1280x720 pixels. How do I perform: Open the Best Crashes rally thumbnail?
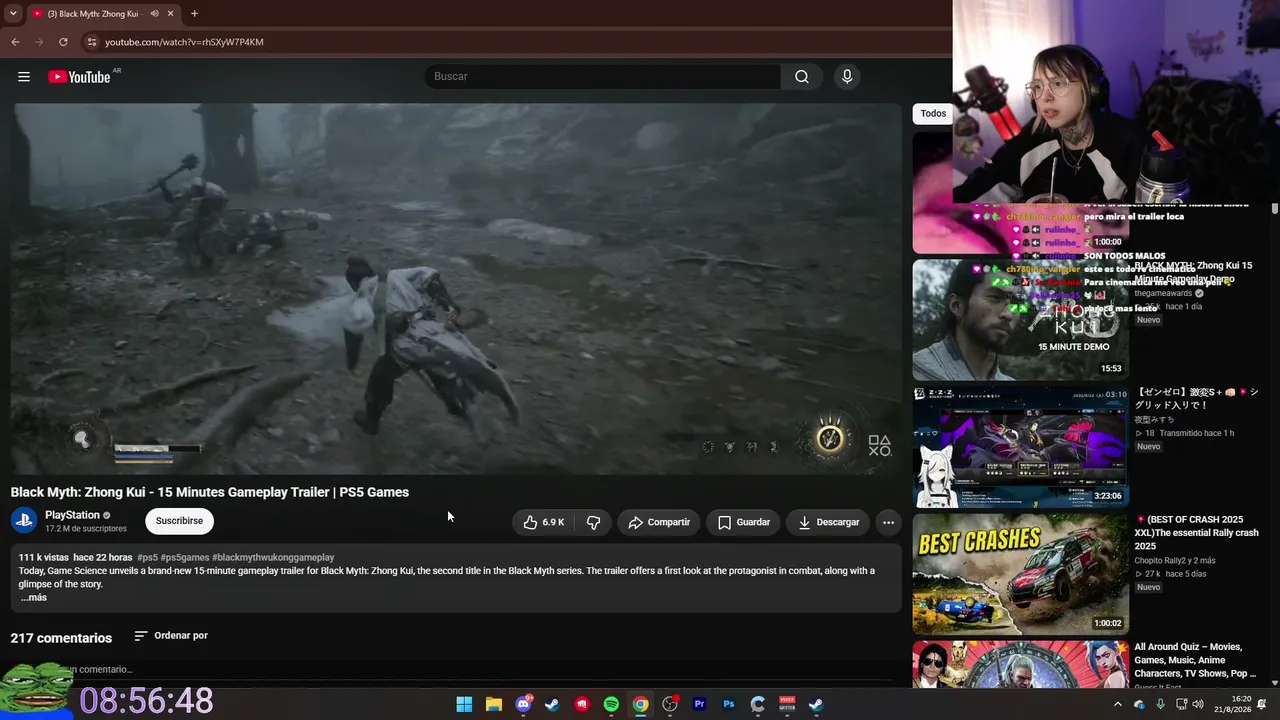1020,574
